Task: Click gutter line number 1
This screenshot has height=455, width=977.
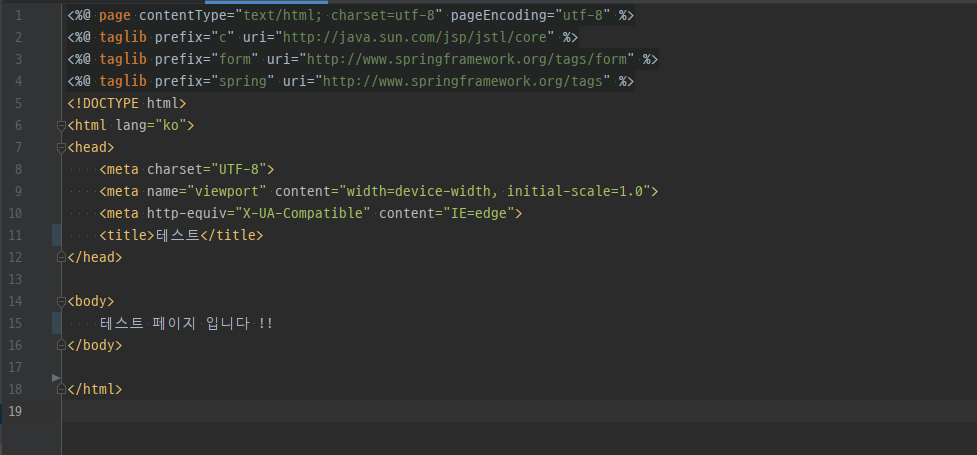Action: click(18, 16)
